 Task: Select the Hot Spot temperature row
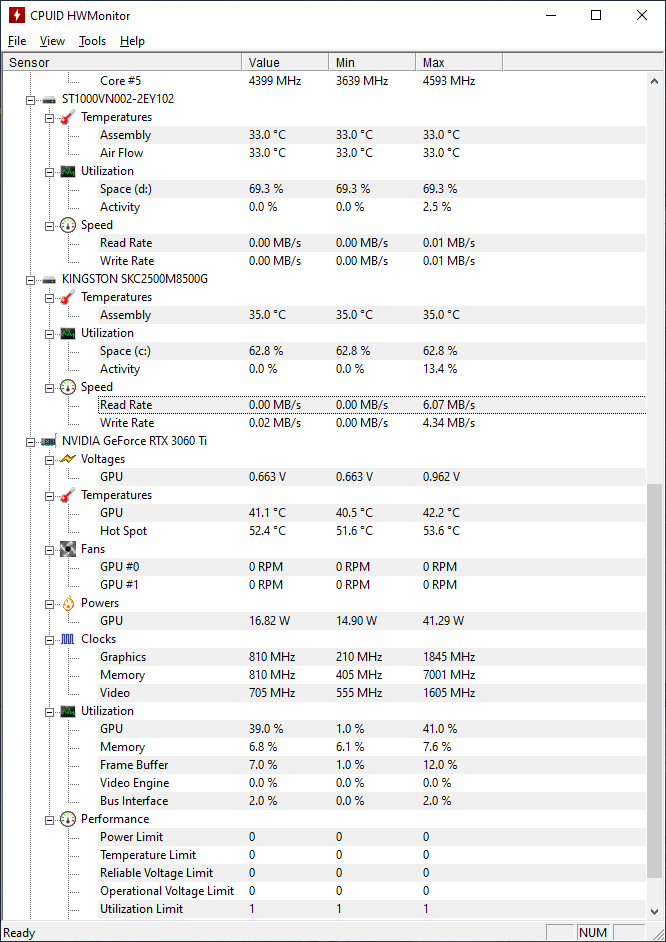pos(123,531)
